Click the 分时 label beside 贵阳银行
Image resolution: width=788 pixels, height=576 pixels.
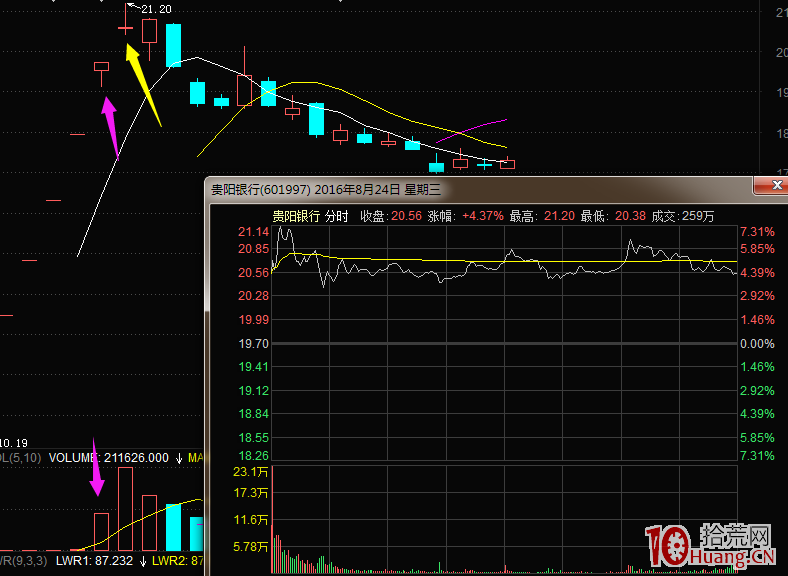tap(337, 216)
